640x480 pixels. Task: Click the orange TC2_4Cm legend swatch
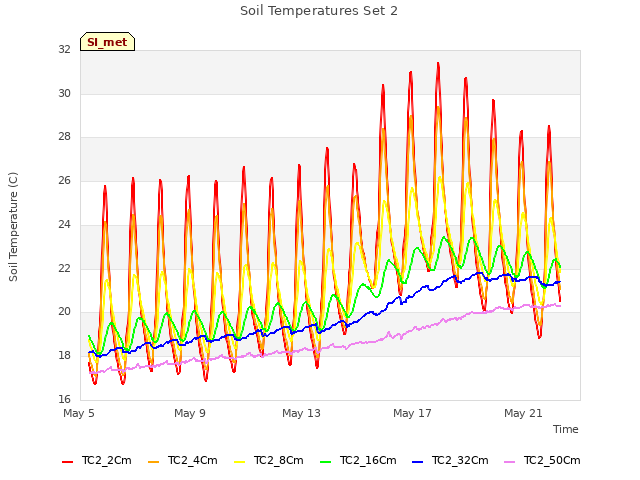153,462
